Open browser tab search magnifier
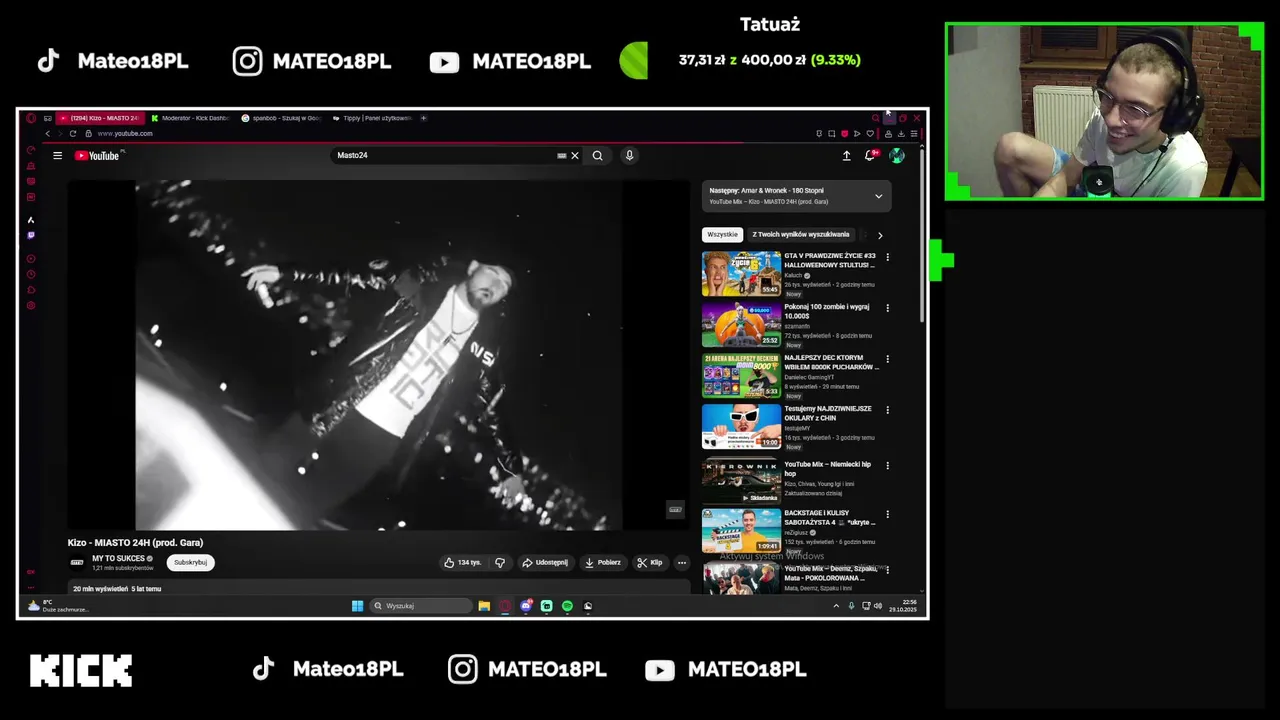The image size is (1280, 720). coord(875,118)
